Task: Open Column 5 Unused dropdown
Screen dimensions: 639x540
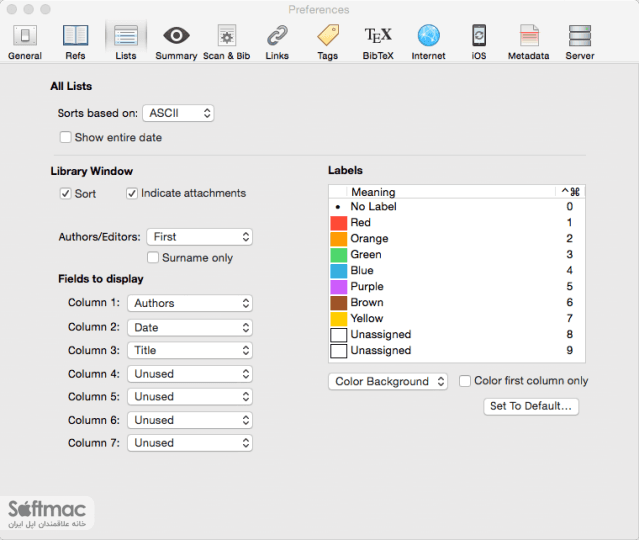Action: (190, 397)
